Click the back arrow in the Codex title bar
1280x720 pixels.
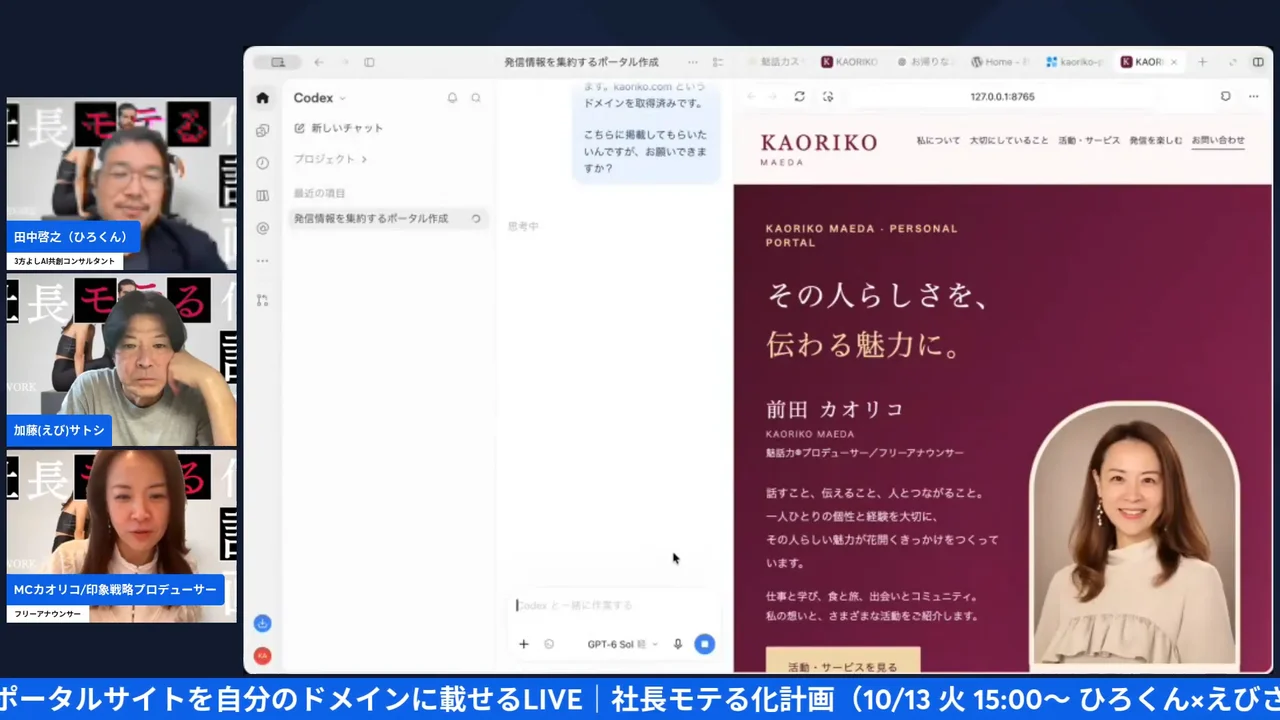[319, 62]
